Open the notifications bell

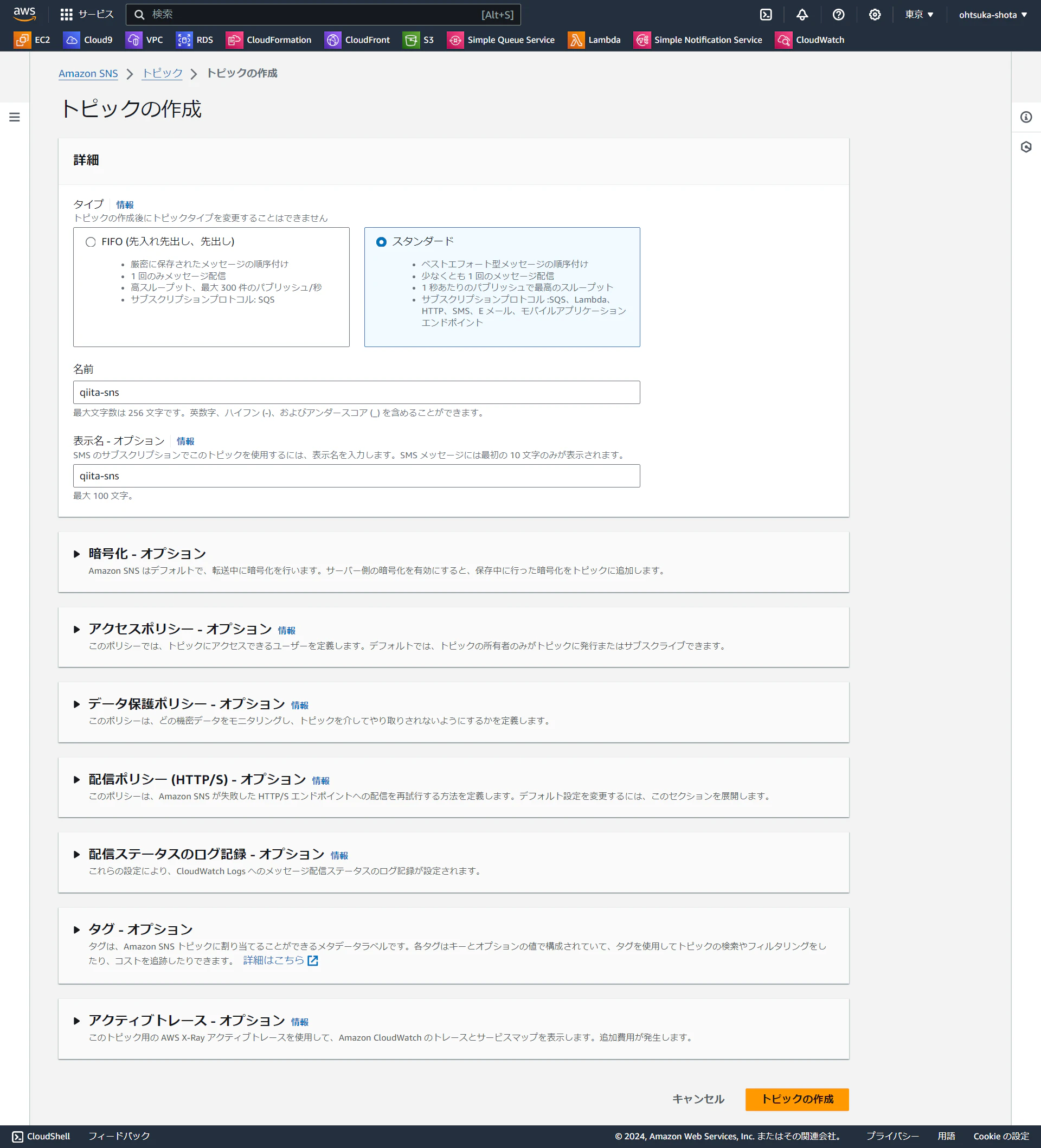coord(802,14)
